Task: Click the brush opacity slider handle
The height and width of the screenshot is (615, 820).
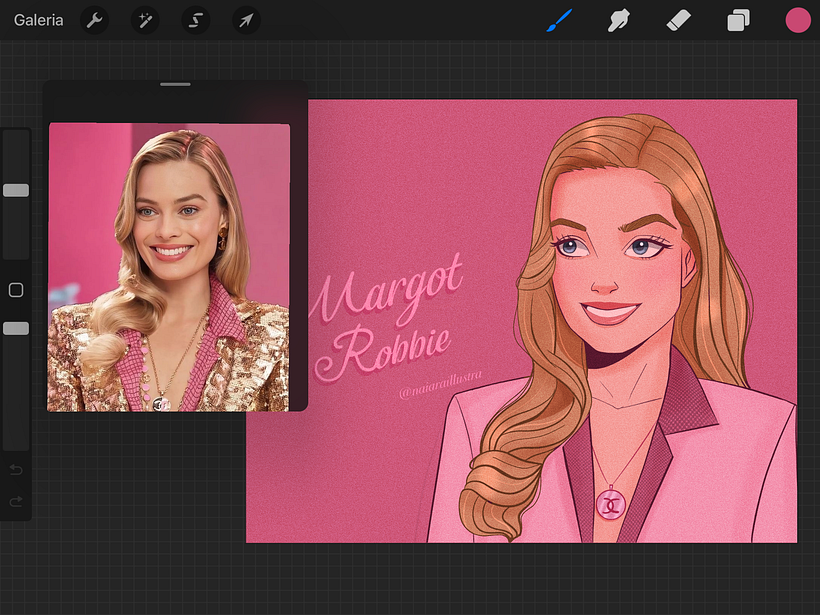Action: click(16, 328)
